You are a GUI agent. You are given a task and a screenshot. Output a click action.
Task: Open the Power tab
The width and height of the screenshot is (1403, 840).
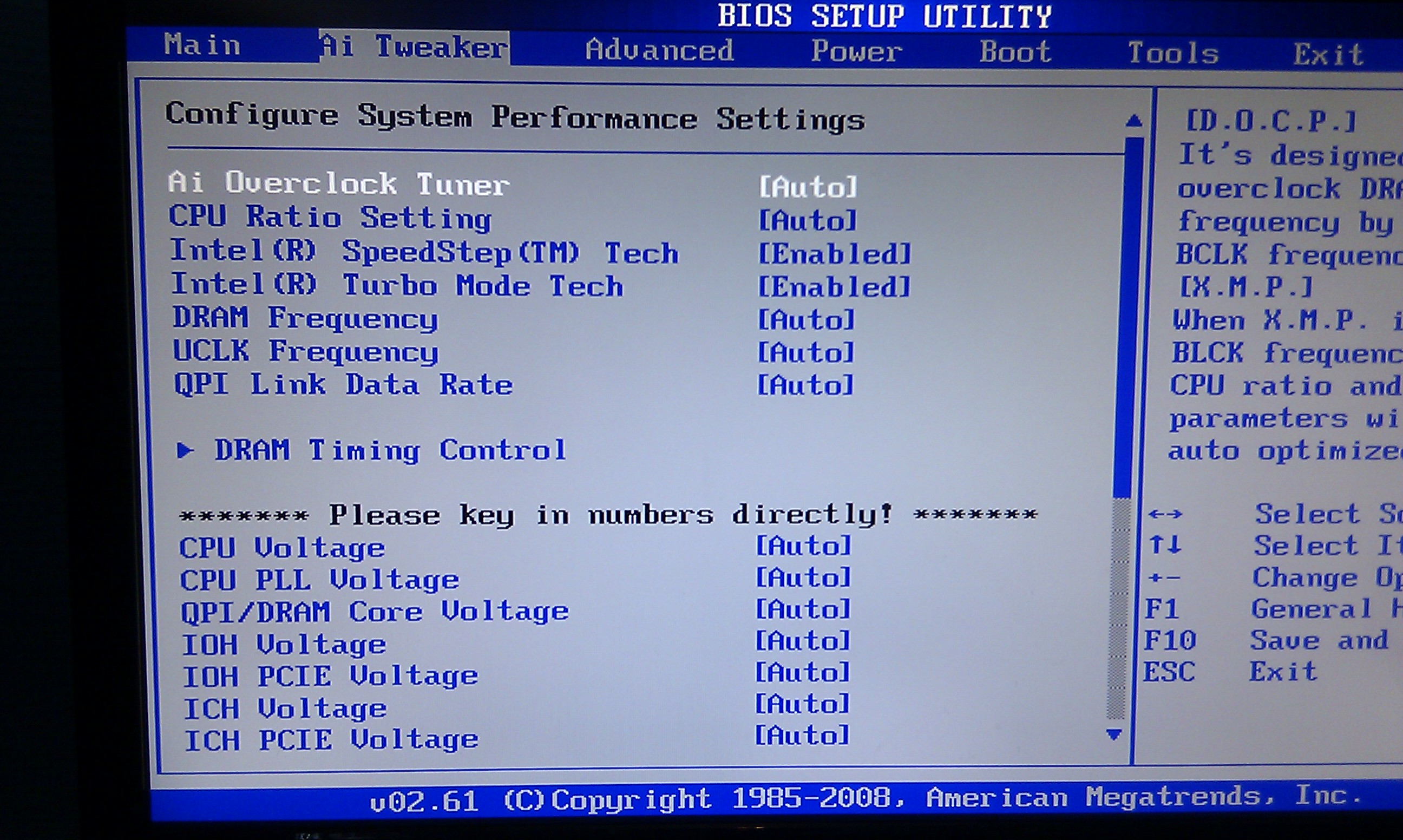pos(856,51)
